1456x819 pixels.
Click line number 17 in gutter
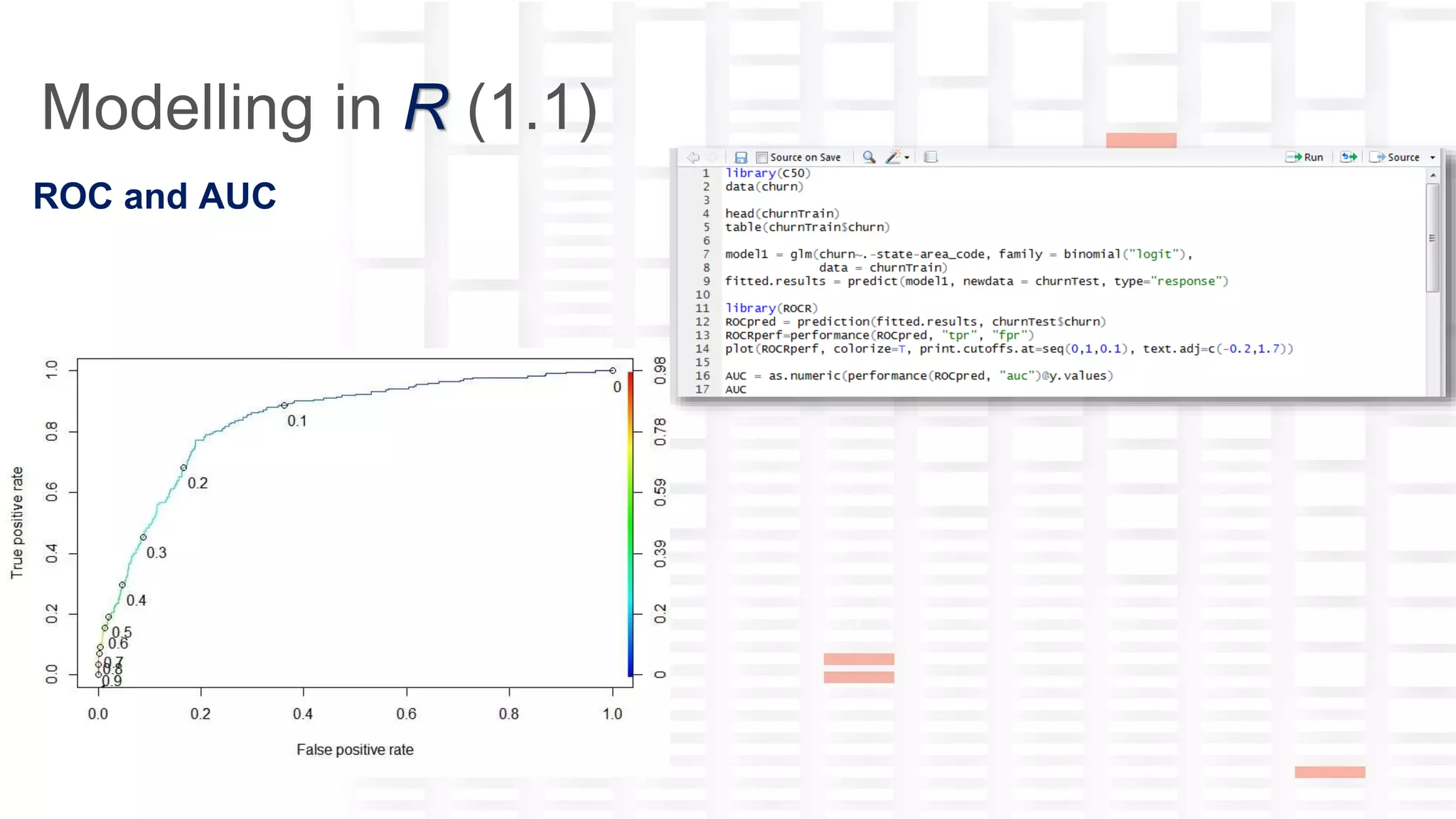(702, 389)
